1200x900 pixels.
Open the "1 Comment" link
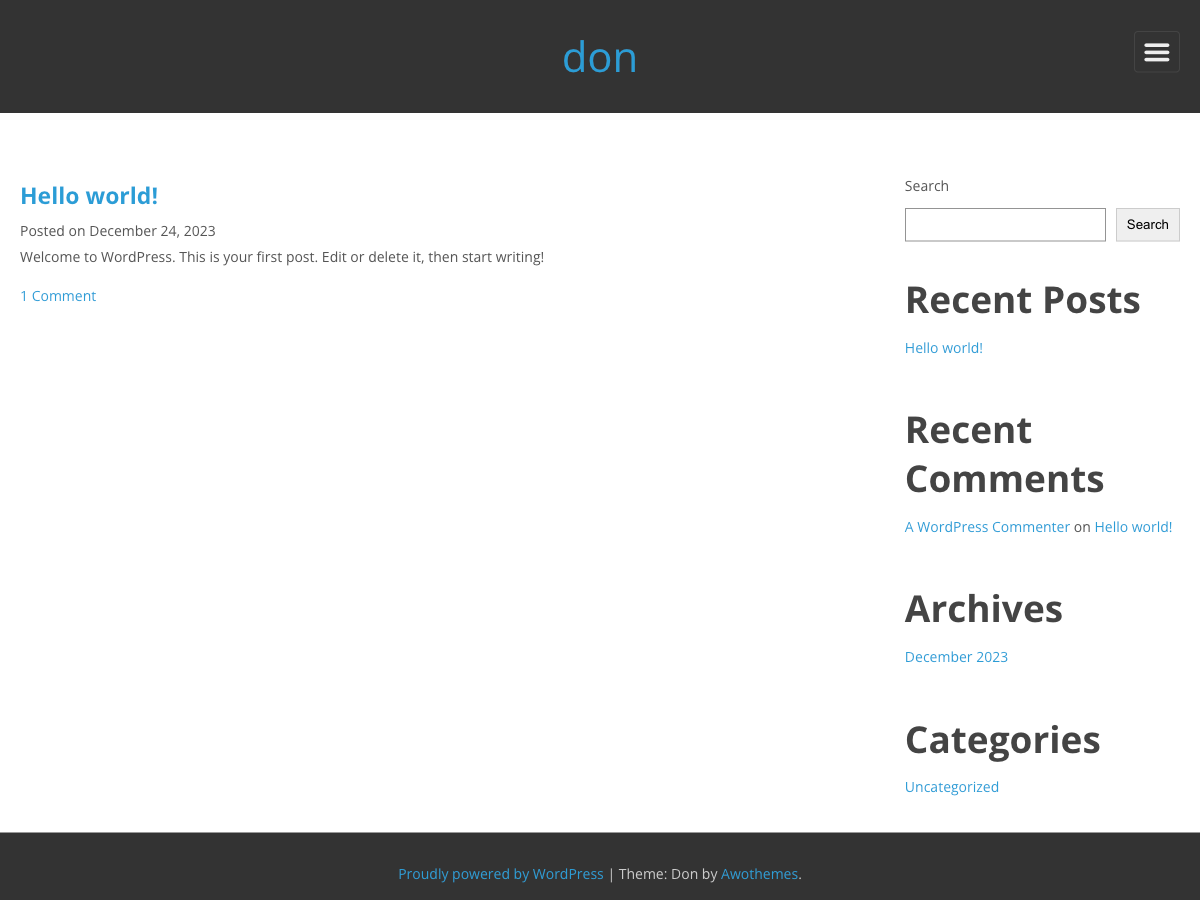[x=57, y=295]
